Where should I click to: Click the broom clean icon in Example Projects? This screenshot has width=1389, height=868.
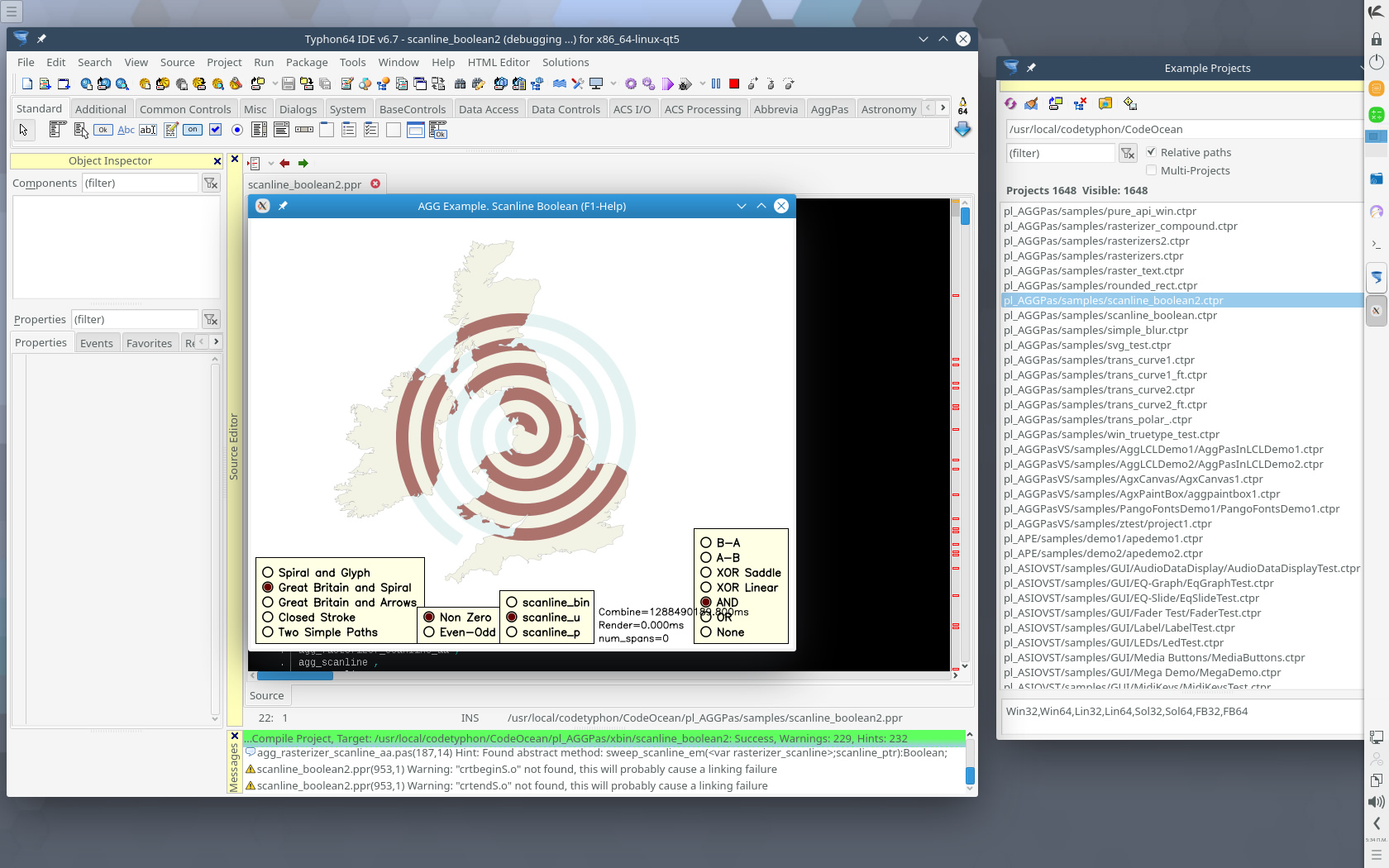[1031, 103]
